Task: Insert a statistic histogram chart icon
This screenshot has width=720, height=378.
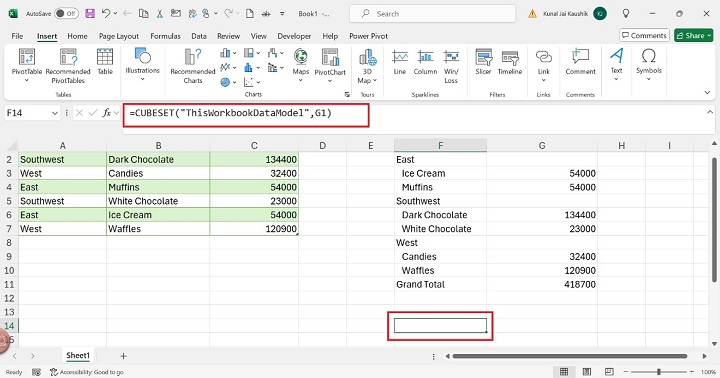Action: (x=248, y=68)
